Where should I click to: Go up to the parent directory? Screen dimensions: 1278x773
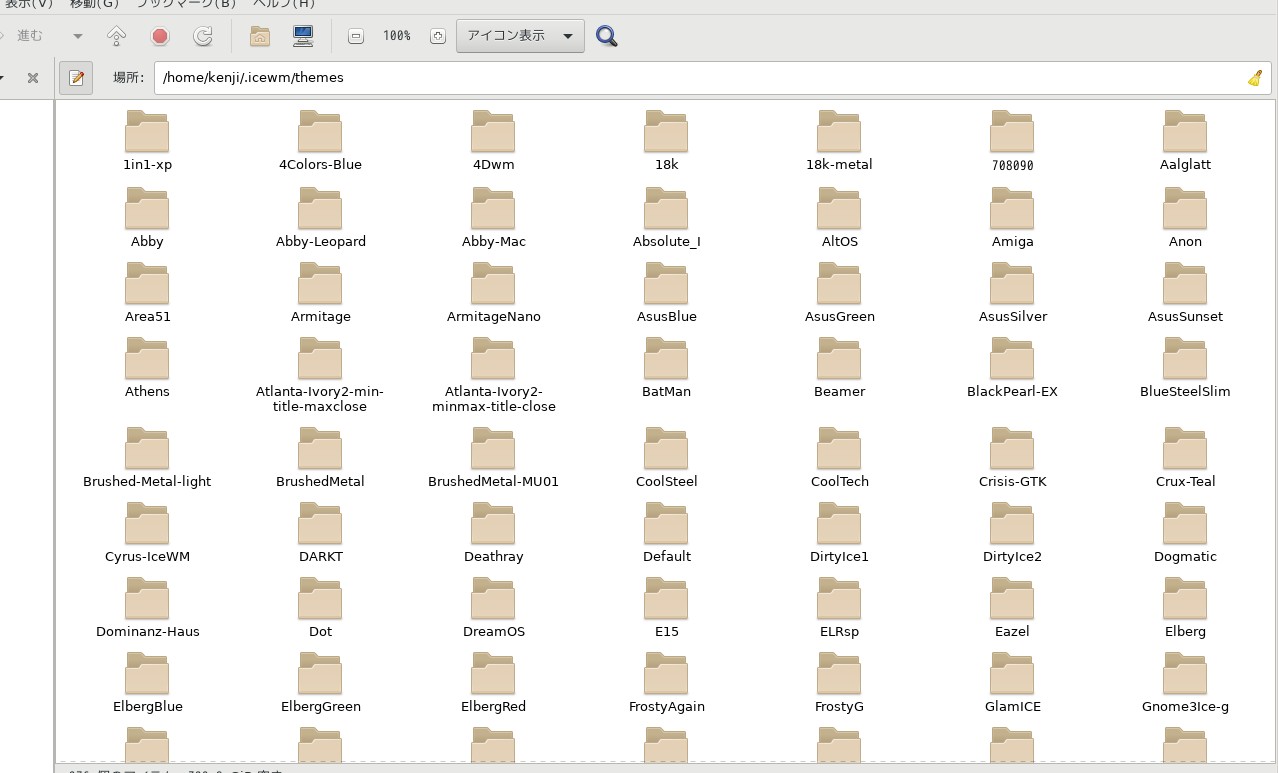point(115,35)
